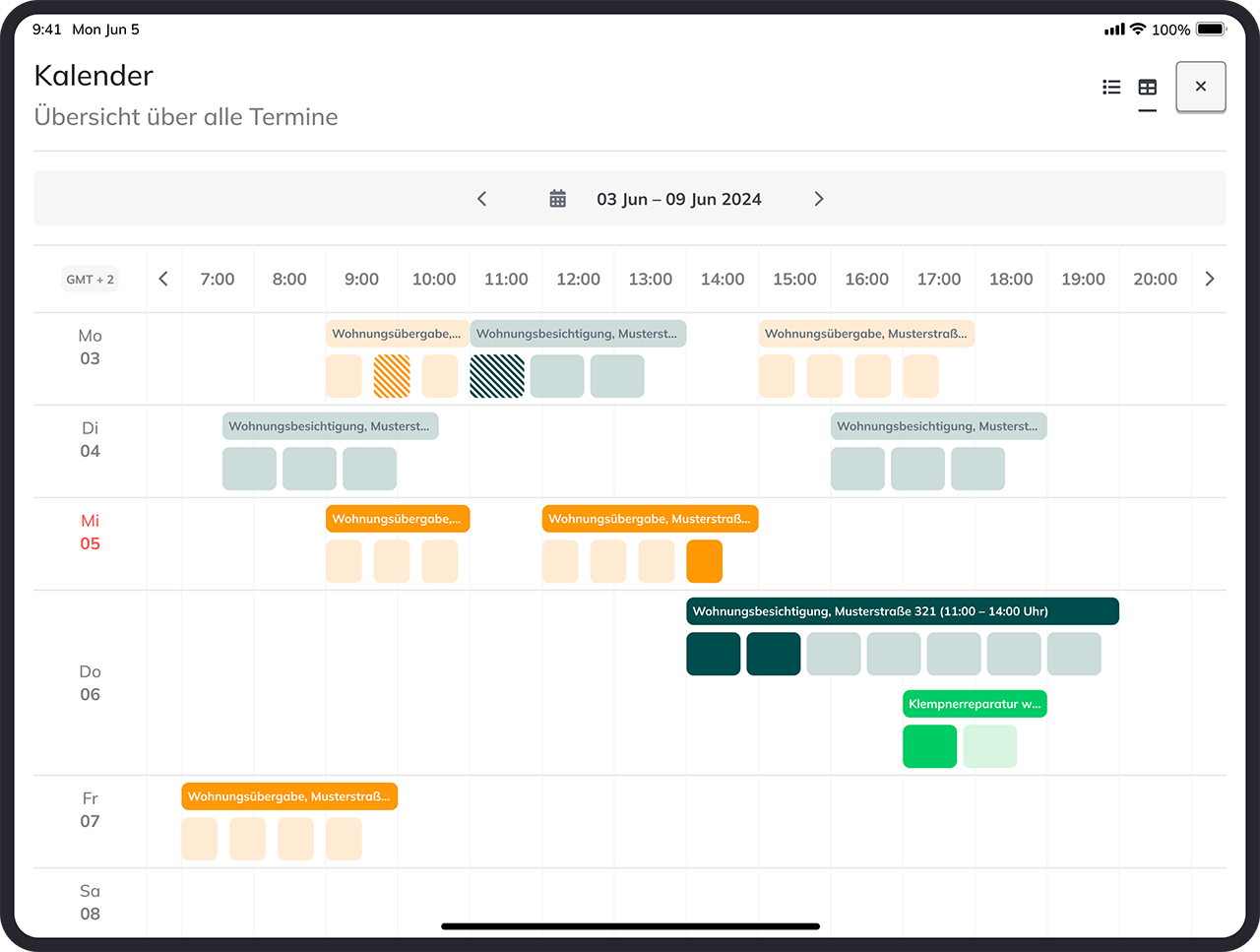Select the solid orange slot on Wednesday

click(x=704, y=561)
